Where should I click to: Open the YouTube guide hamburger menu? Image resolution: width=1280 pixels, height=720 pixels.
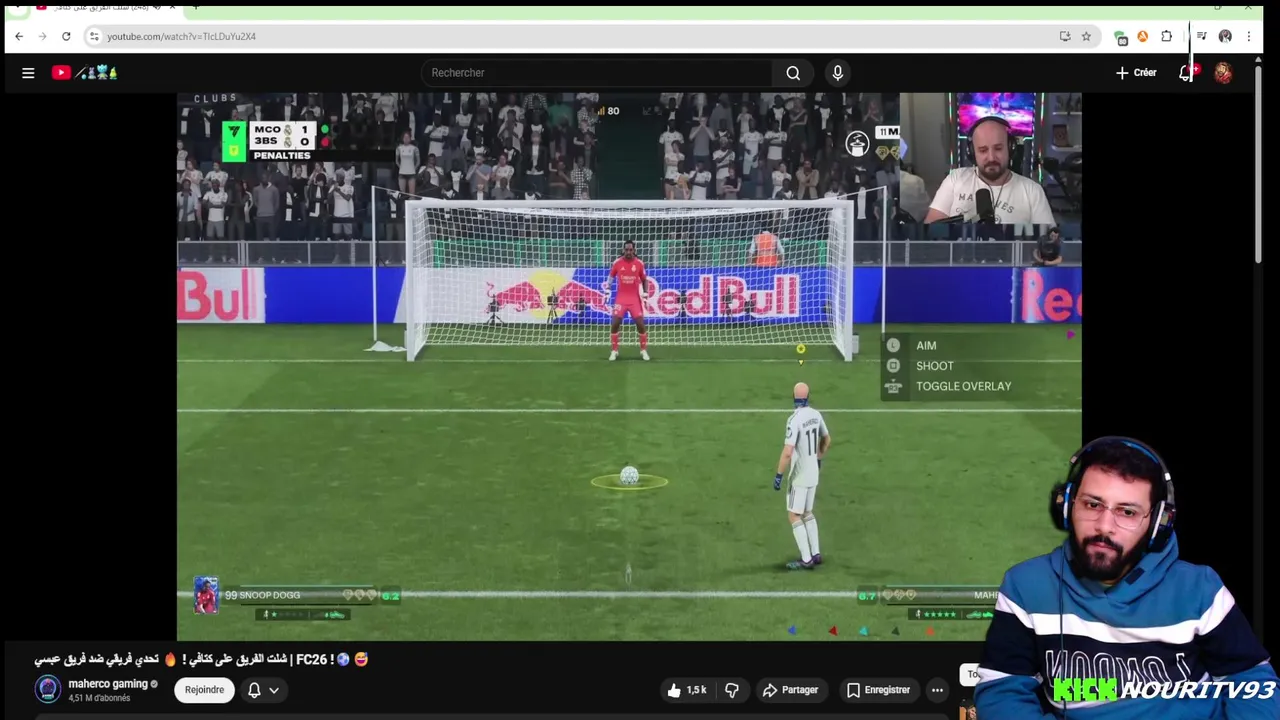point(28,73)
